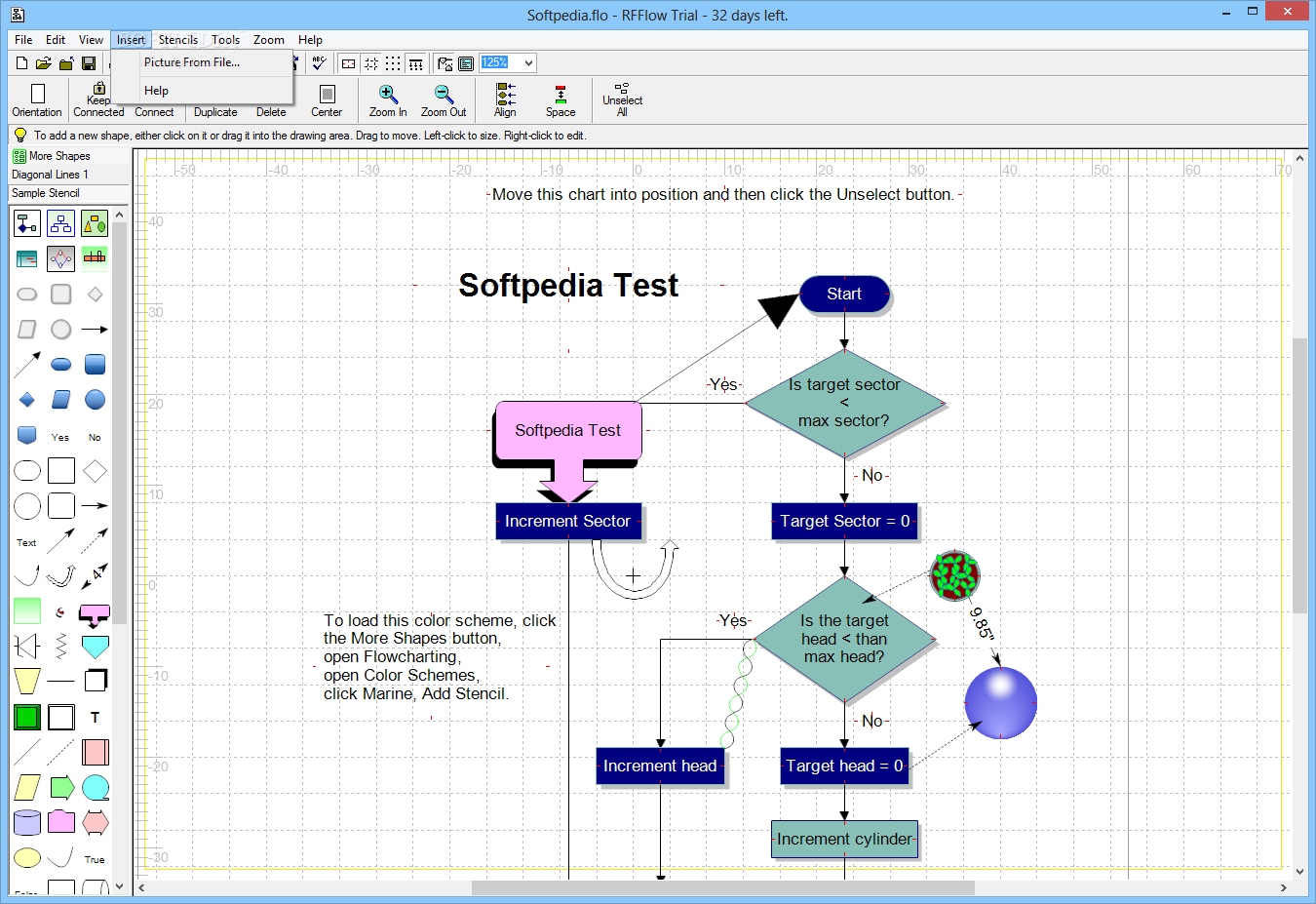Viewport: 1316px width, 904px height.
Task: Open the File menu
Action: click(x=23, y=40)
